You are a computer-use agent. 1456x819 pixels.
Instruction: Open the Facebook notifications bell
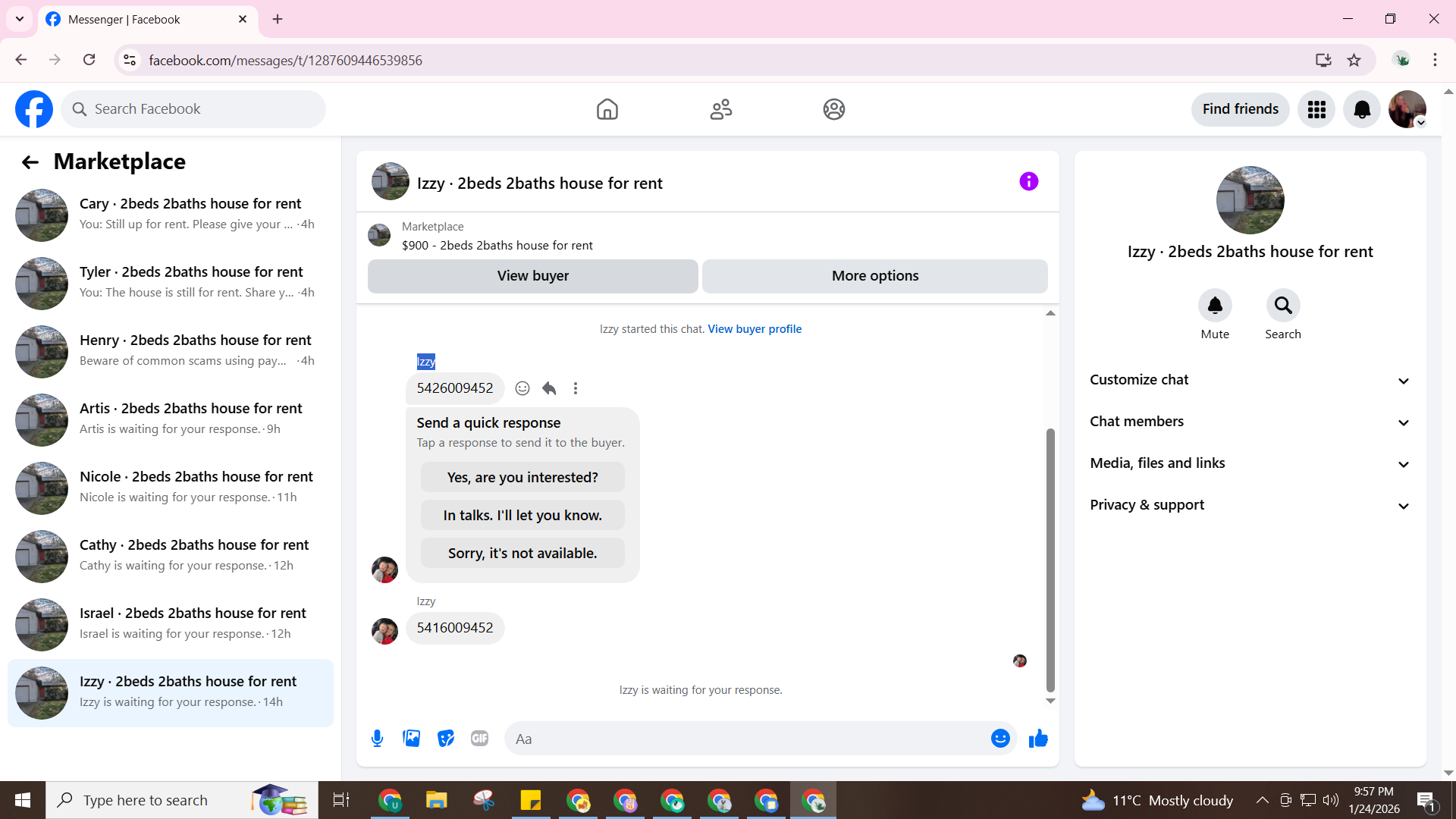tap(1362, 109)
